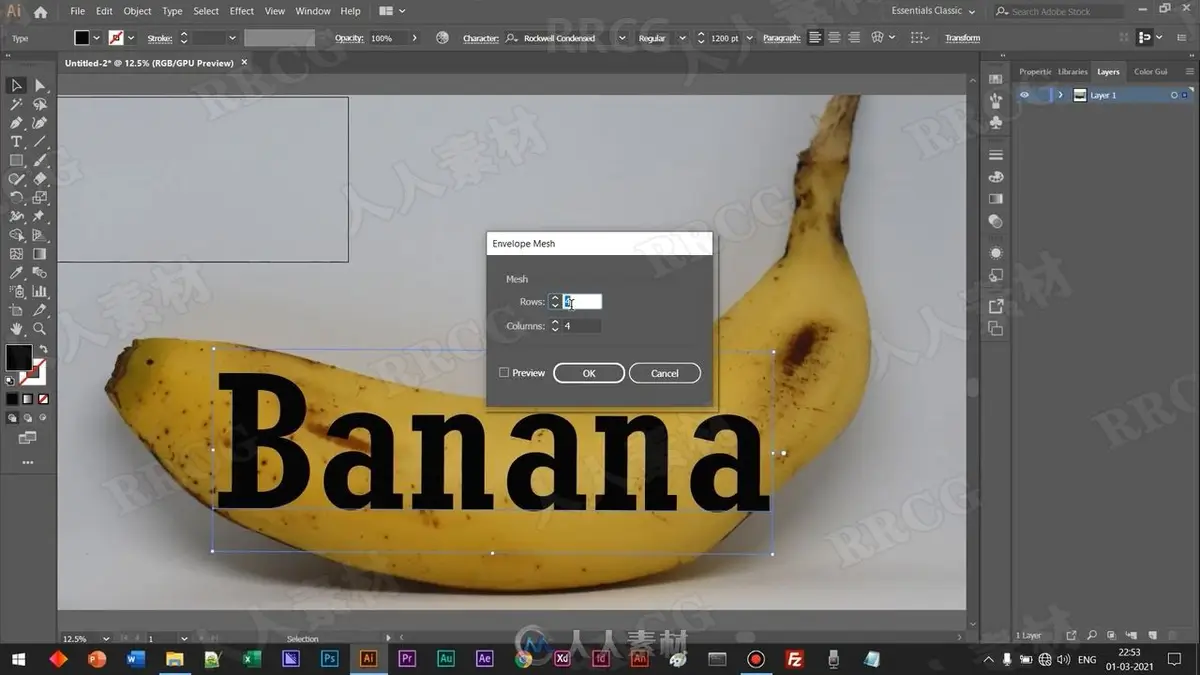Open the Essentials Classic workspace switcher

click(933, 11)
